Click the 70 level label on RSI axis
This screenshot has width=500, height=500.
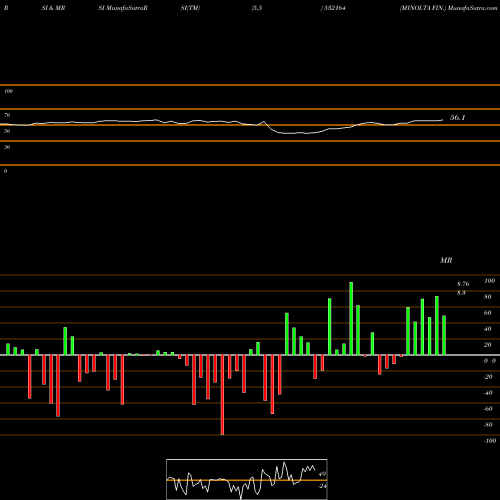coord(7,115)
